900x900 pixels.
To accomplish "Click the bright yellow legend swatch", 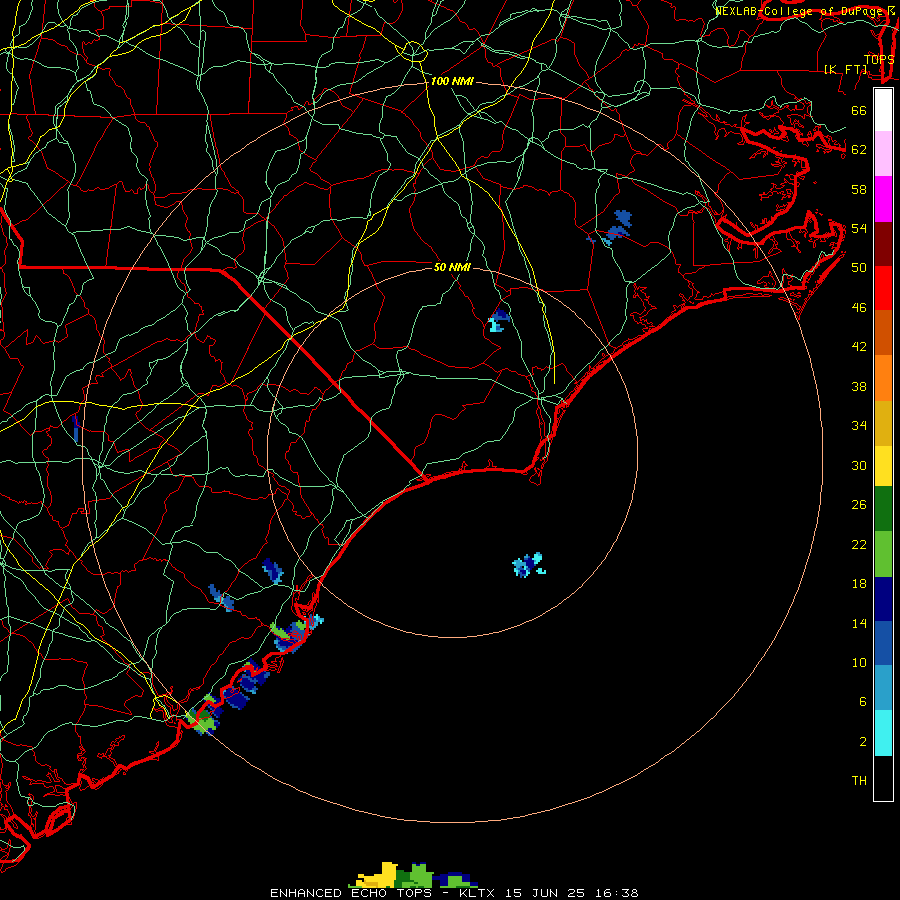I will (x=883, y=465).
